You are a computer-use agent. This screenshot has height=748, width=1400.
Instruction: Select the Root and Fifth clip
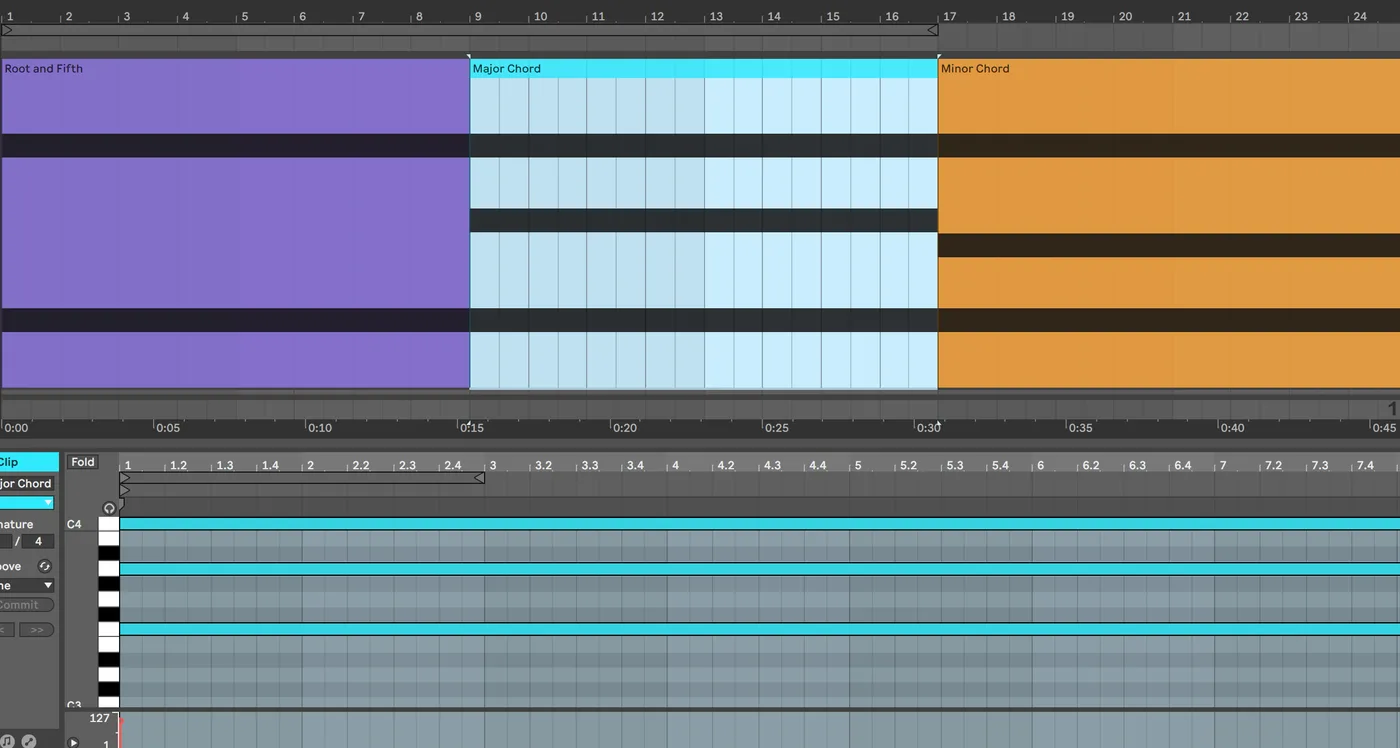235,223
